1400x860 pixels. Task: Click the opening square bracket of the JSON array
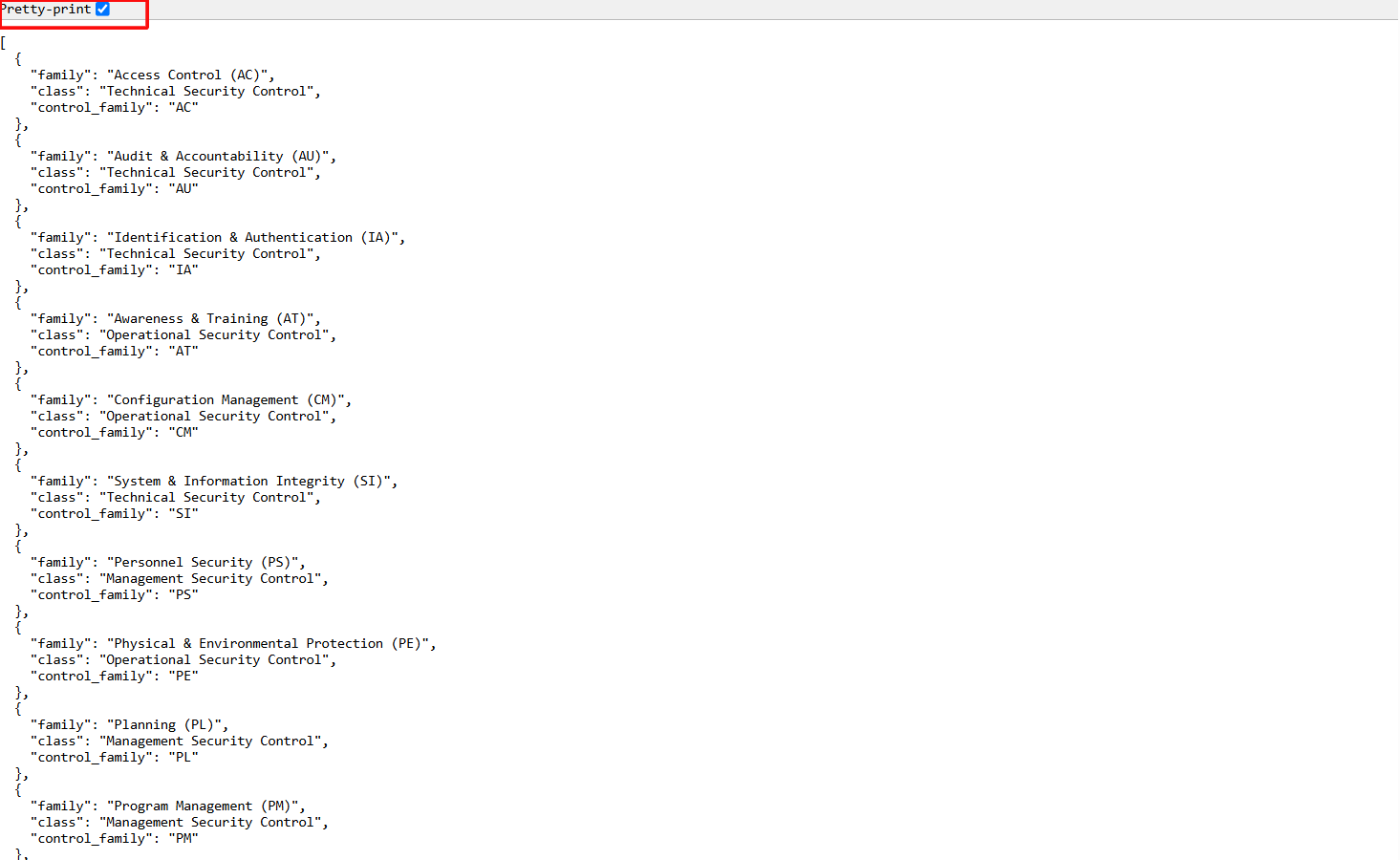pyautogui.click(x=4, y=43)
